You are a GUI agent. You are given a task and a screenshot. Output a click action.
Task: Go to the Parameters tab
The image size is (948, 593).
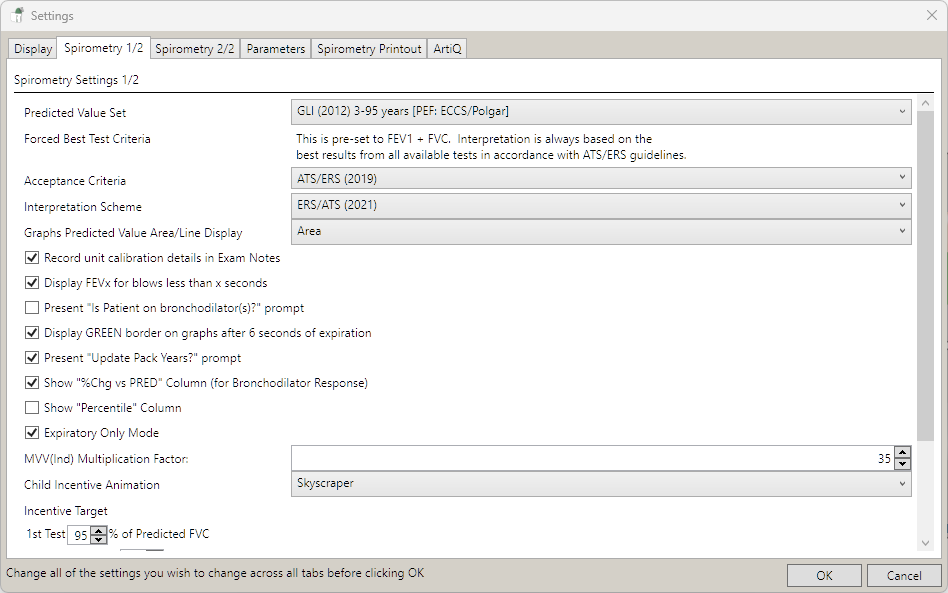point(275,49)
